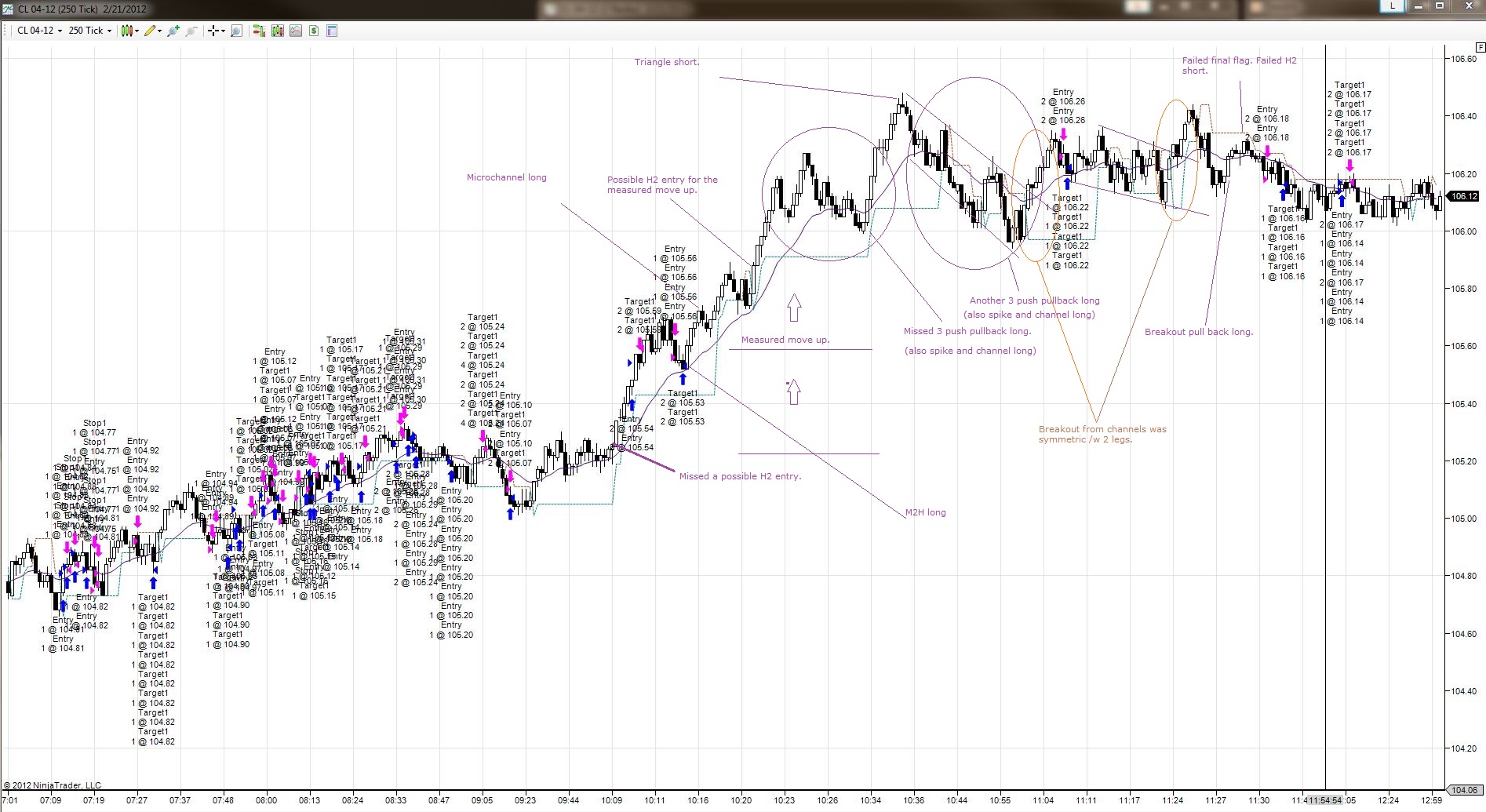Select the 'Missed 3 push pullback long.' note

coord(967,331)
